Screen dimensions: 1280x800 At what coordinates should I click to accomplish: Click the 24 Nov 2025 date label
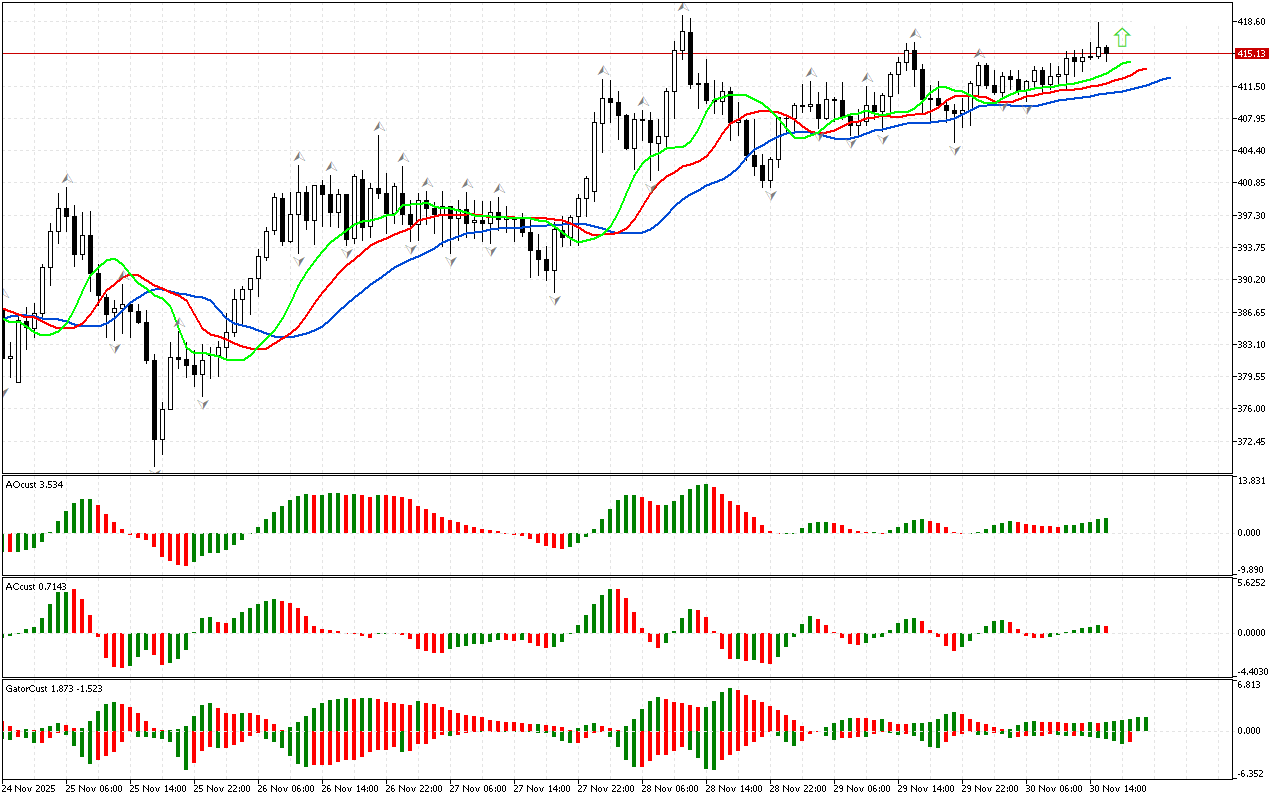coord(29,789)
